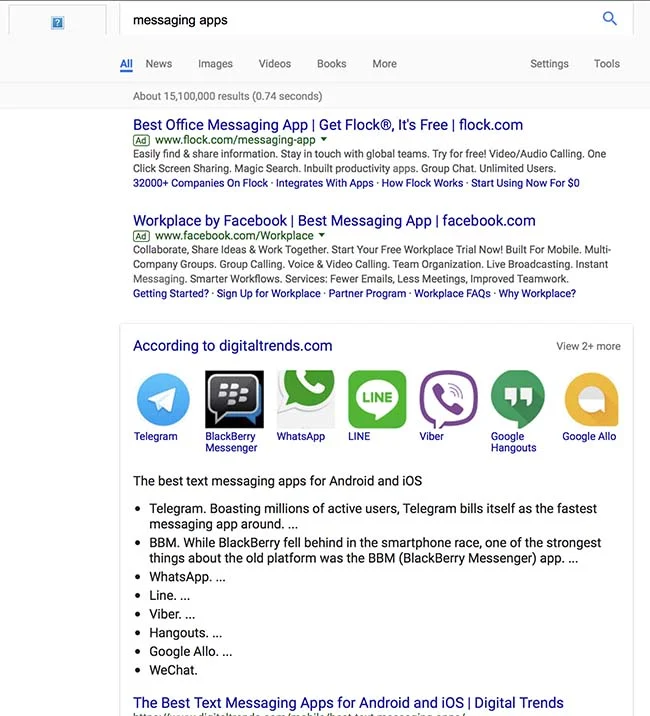This screenshot has height=716, width=650.
Task: Click the Workplace FAQs sitelink
Action: tap(452, 294)
